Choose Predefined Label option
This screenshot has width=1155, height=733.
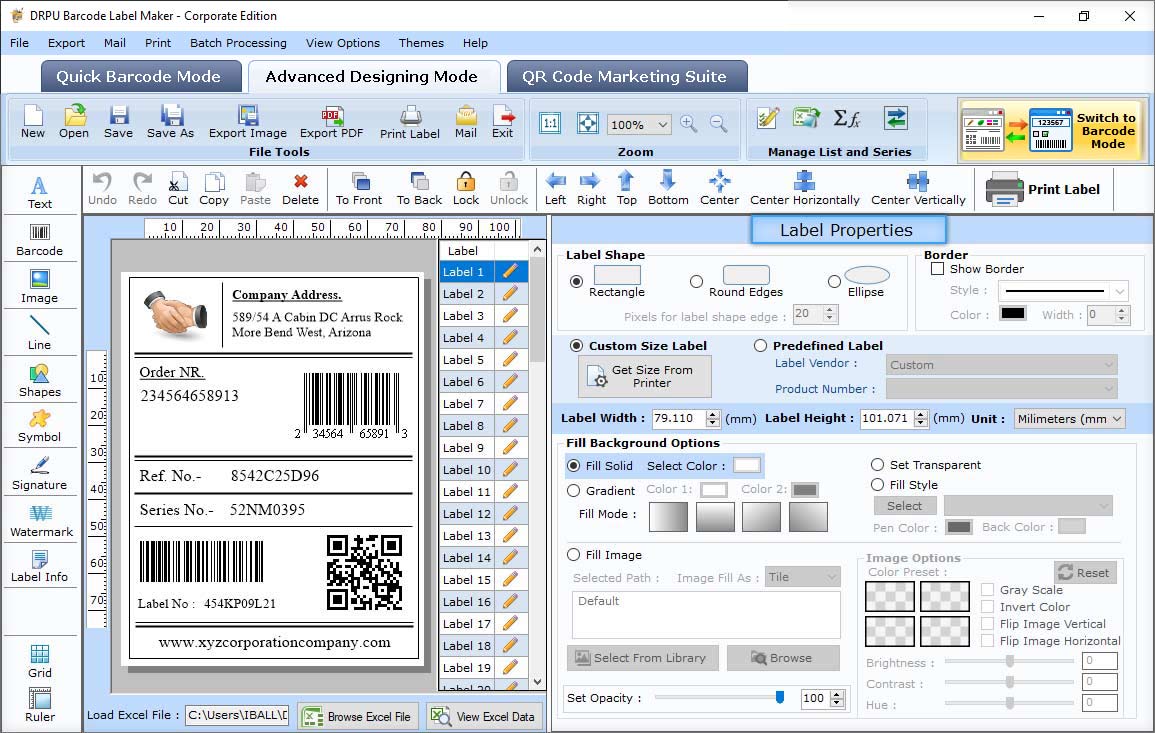pos(760,346)
